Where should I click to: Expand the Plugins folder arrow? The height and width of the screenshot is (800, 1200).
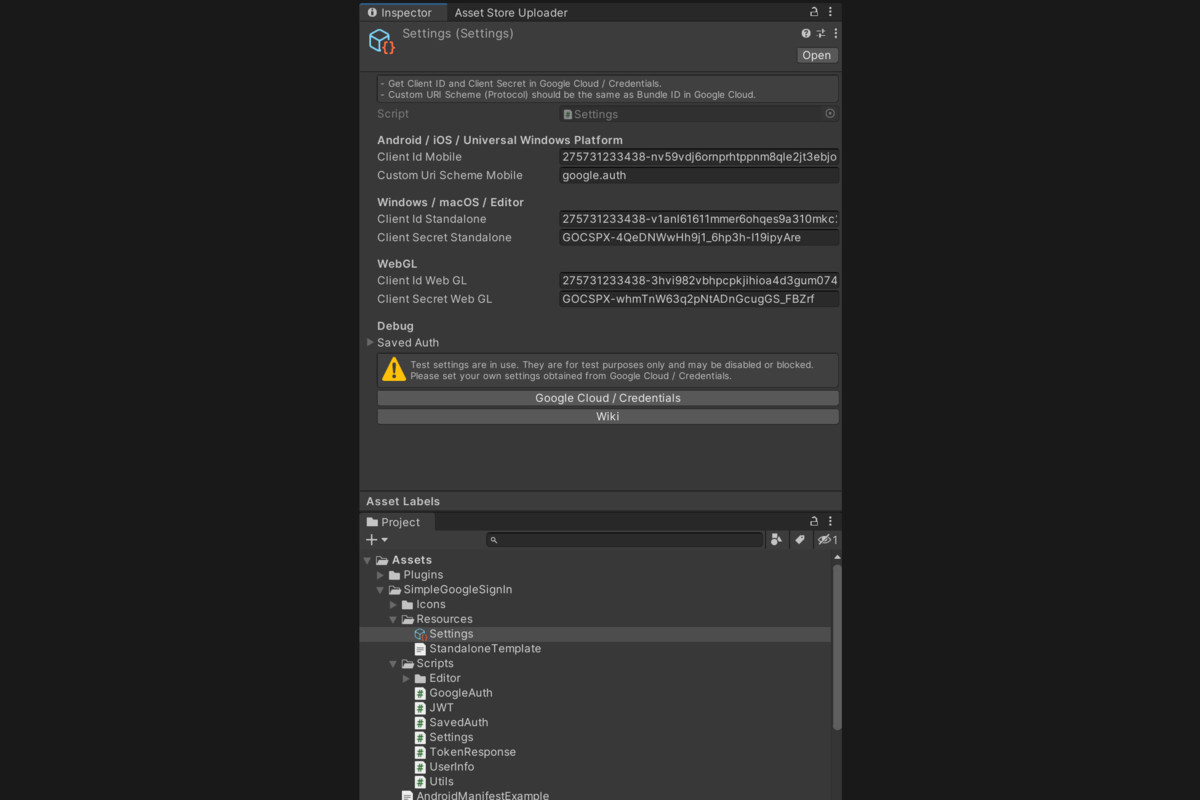380,575
